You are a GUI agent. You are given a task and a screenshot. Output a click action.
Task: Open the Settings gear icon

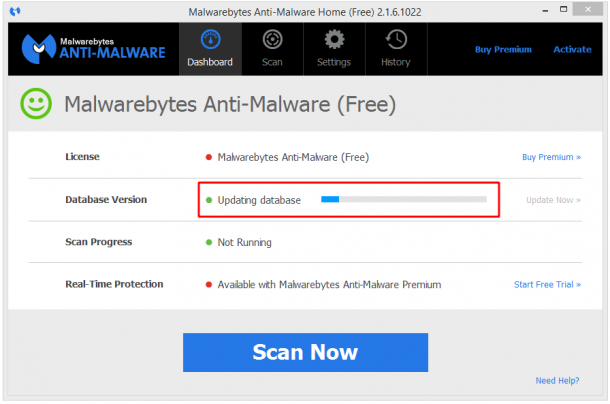click(334, 39)
